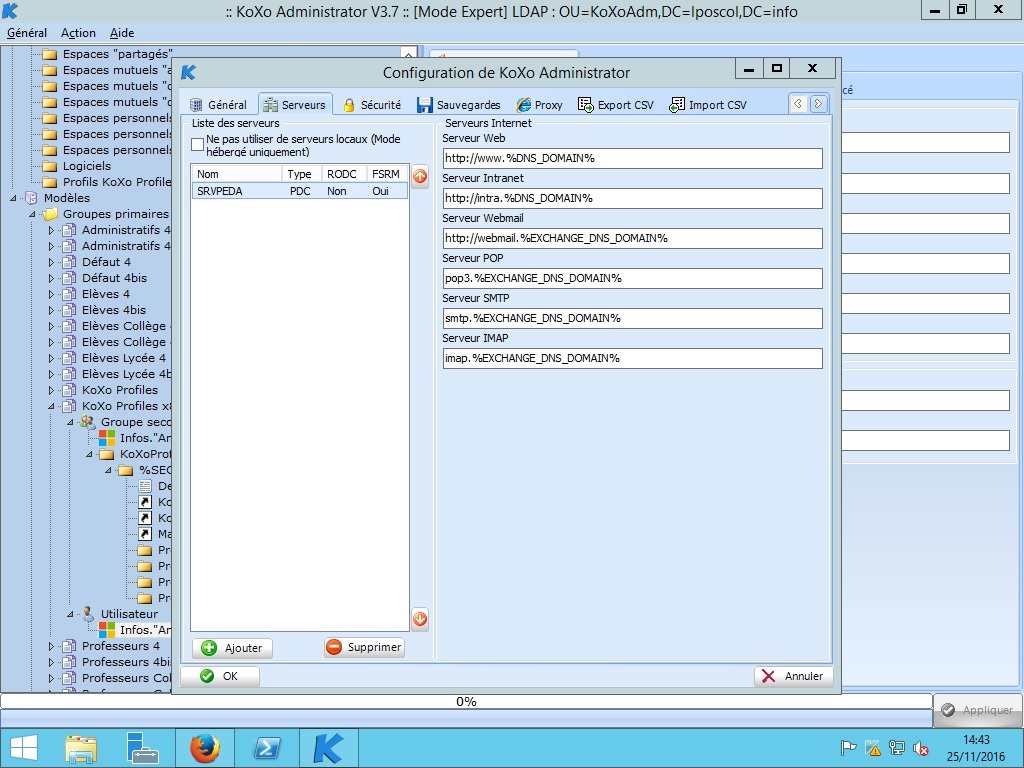The height and width of the screenshot is (768, 1024).
Task: Click the Type column header
Action: [302, 174]
